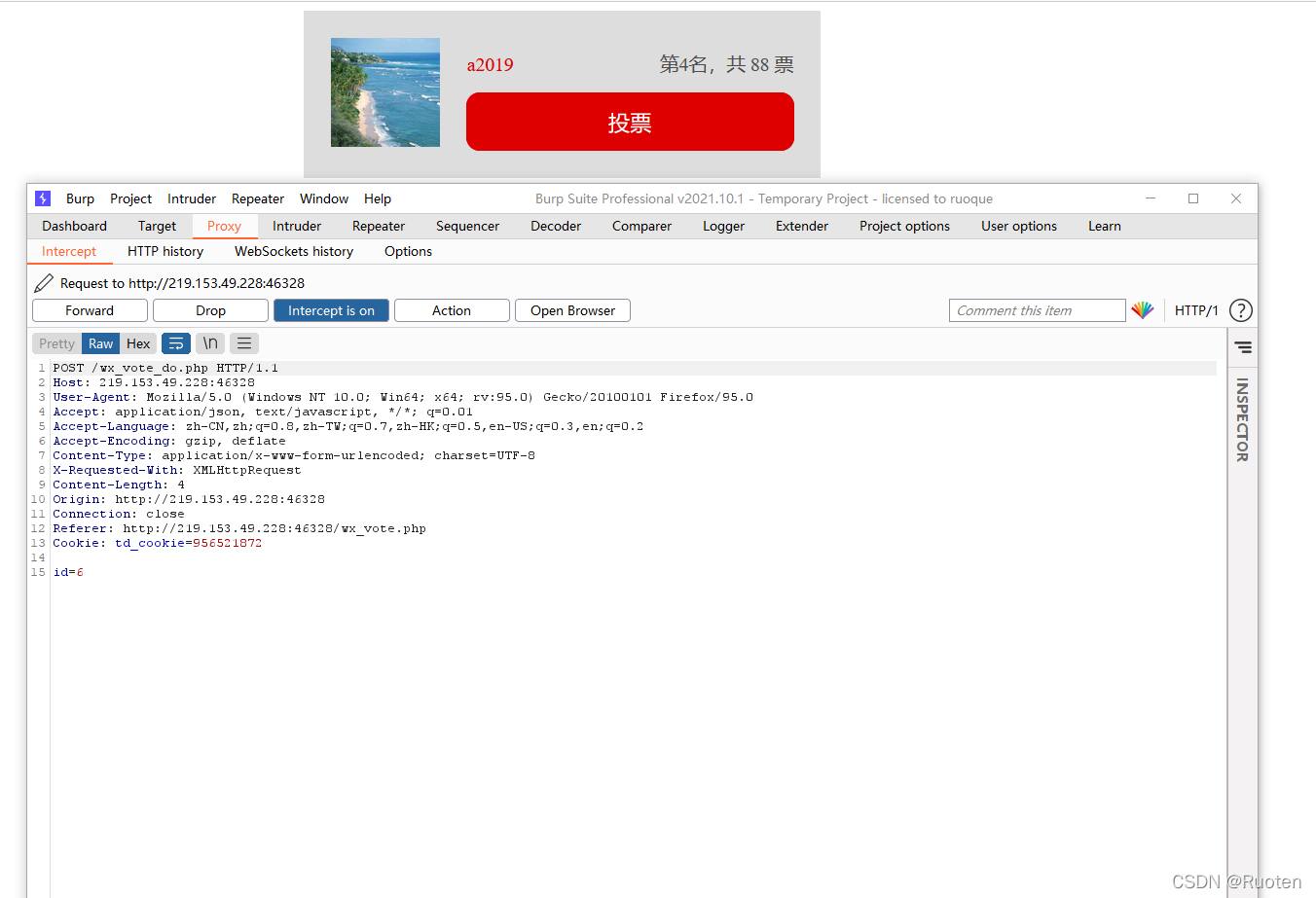
Task: Click the Content-Type header line
Action: coord(294,455)
